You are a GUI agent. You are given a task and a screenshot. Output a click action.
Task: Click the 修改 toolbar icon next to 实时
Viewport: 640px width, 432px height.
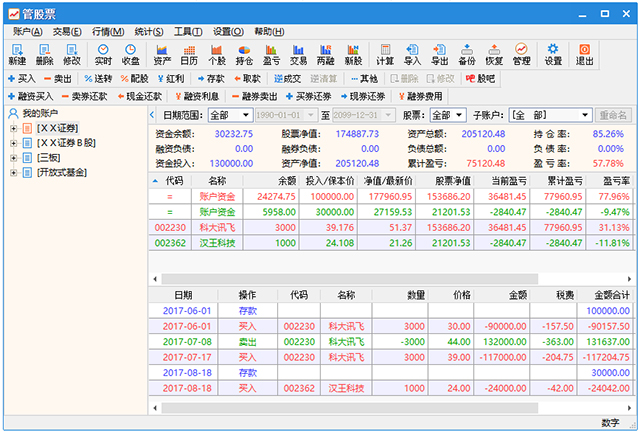(72, 55)
